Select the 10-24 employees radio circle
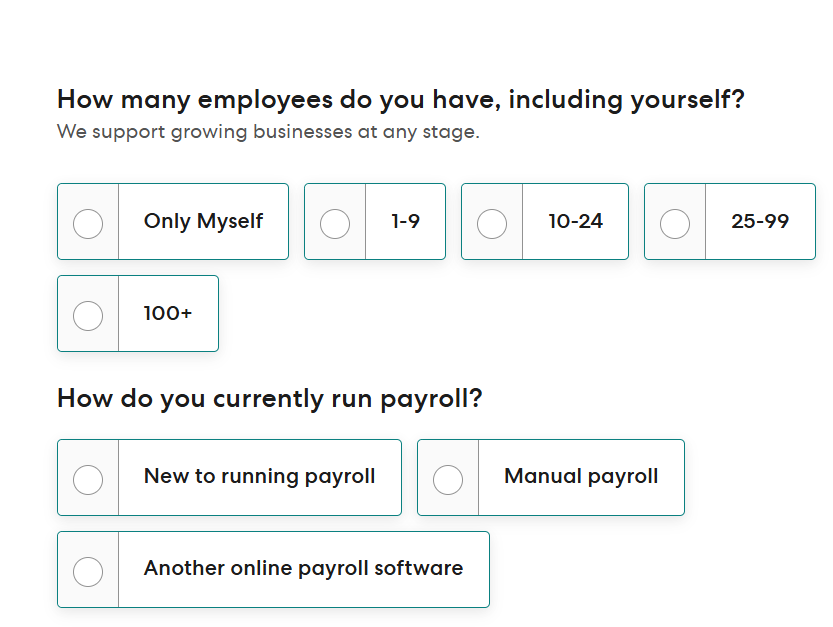 492,223
